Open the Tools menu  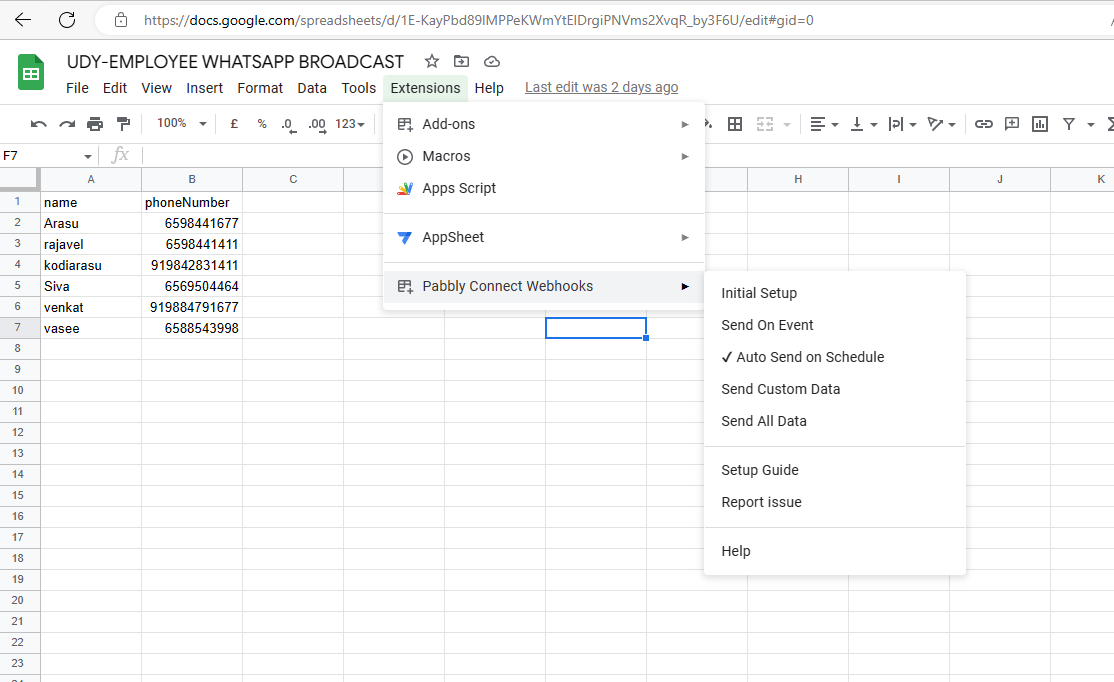359,88
